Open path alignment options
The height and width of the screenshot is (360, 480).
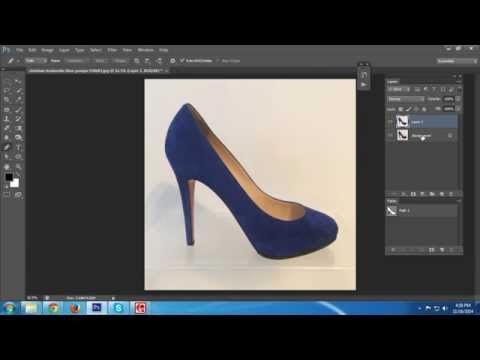[148, 61]
